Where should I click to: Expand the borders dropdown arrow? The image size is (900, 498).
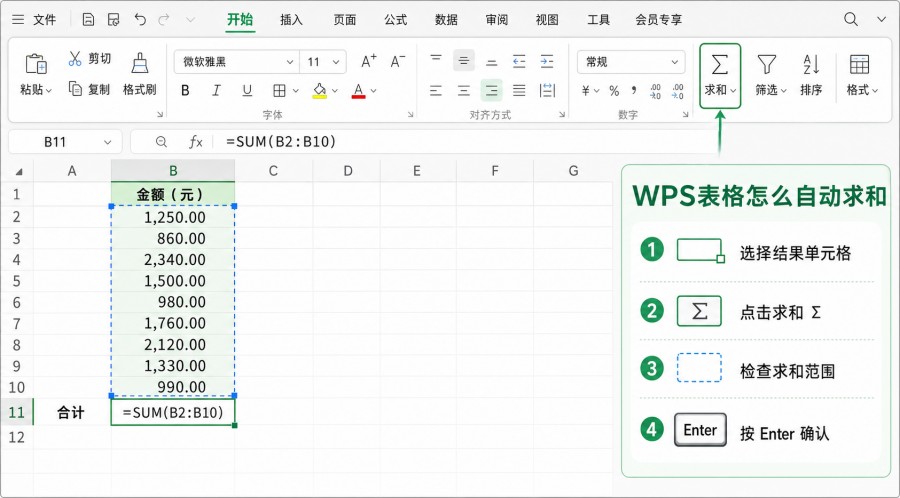tap(296, 91)
